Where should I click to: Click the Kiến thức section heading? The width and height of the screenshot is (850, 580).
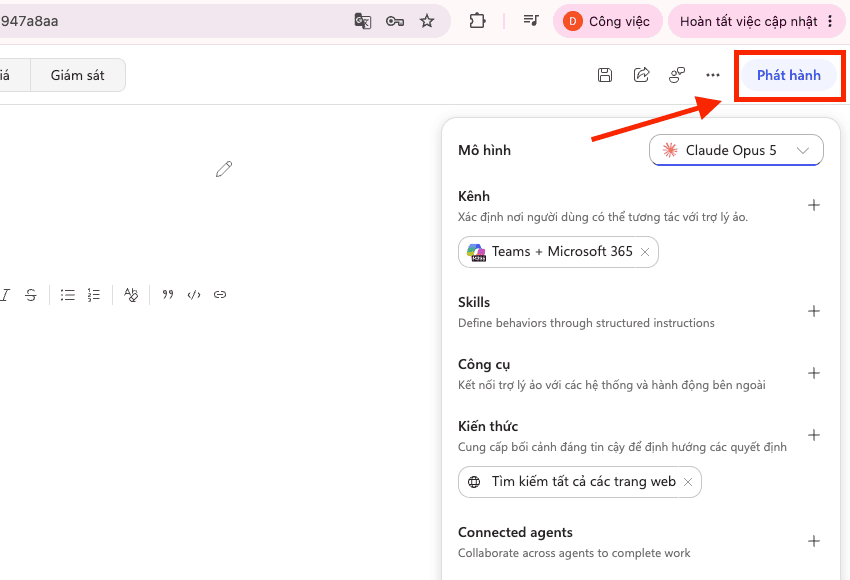pyautogui.click(x=488, y=426)
